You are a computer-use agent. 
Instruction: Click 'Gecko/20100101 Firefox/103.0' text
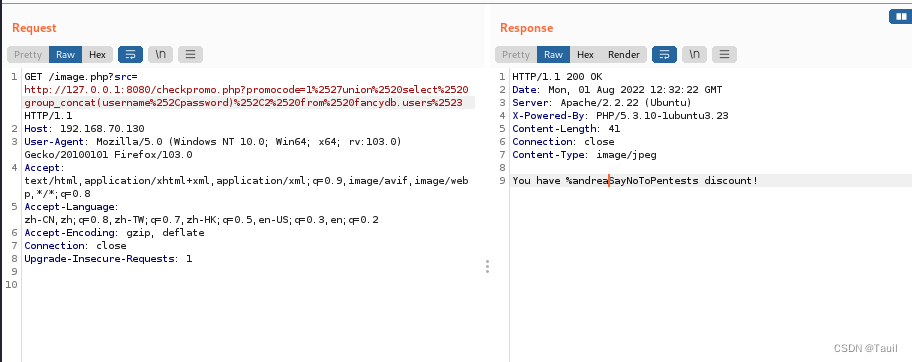[108, 155]
